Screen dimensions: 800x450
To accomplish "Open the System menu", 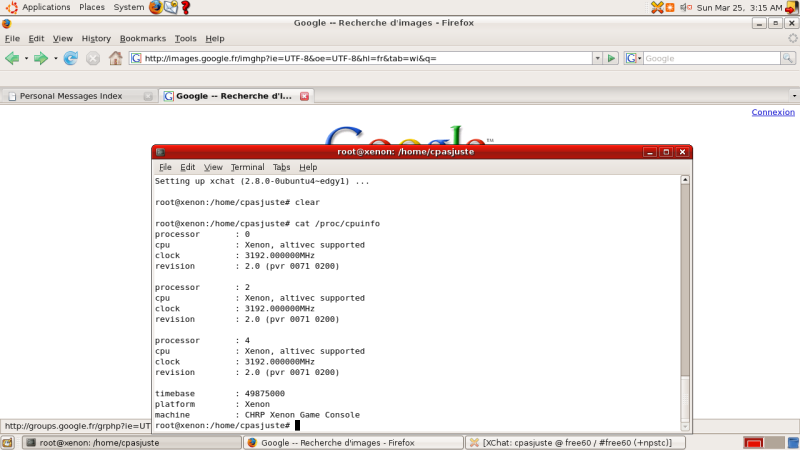I will click(129, 7).
